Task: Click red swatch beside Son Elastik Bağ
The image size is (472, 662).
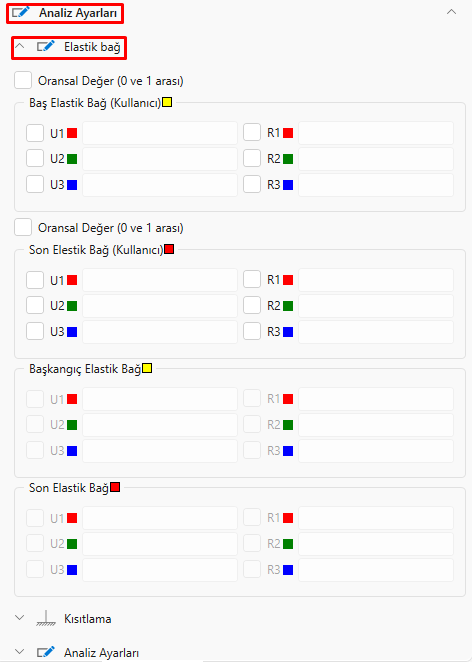Action: pyautogui.click(x=115, y=487)
